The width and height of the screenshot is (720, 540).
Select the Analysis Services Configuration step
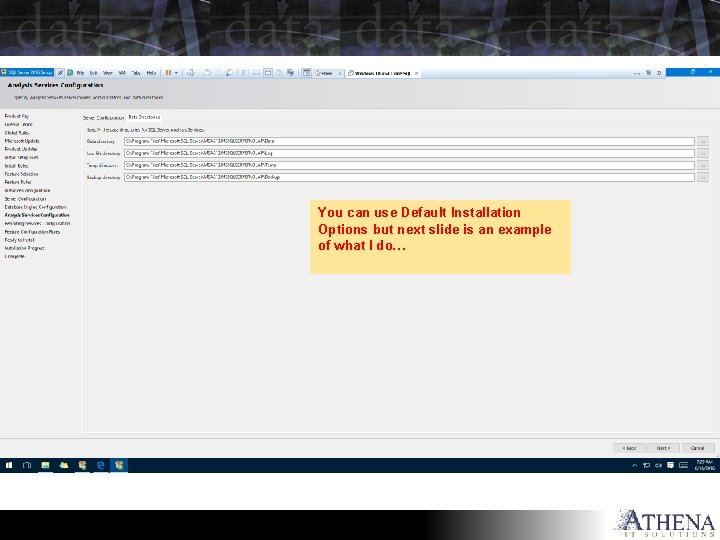(x=37, y=215)
